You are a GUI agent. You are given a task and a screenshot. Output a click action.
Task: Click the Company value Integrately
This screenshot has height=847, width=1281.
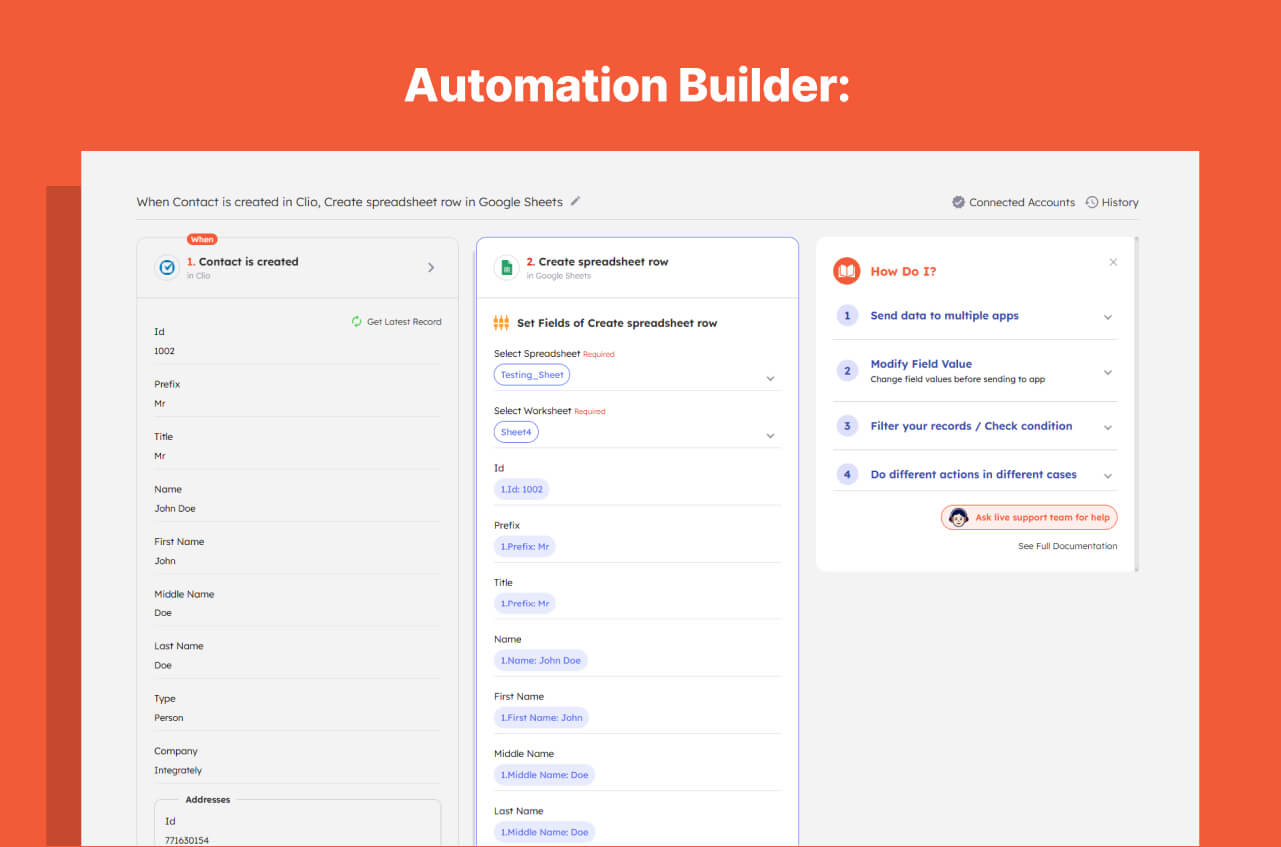(x=178, y=770)
